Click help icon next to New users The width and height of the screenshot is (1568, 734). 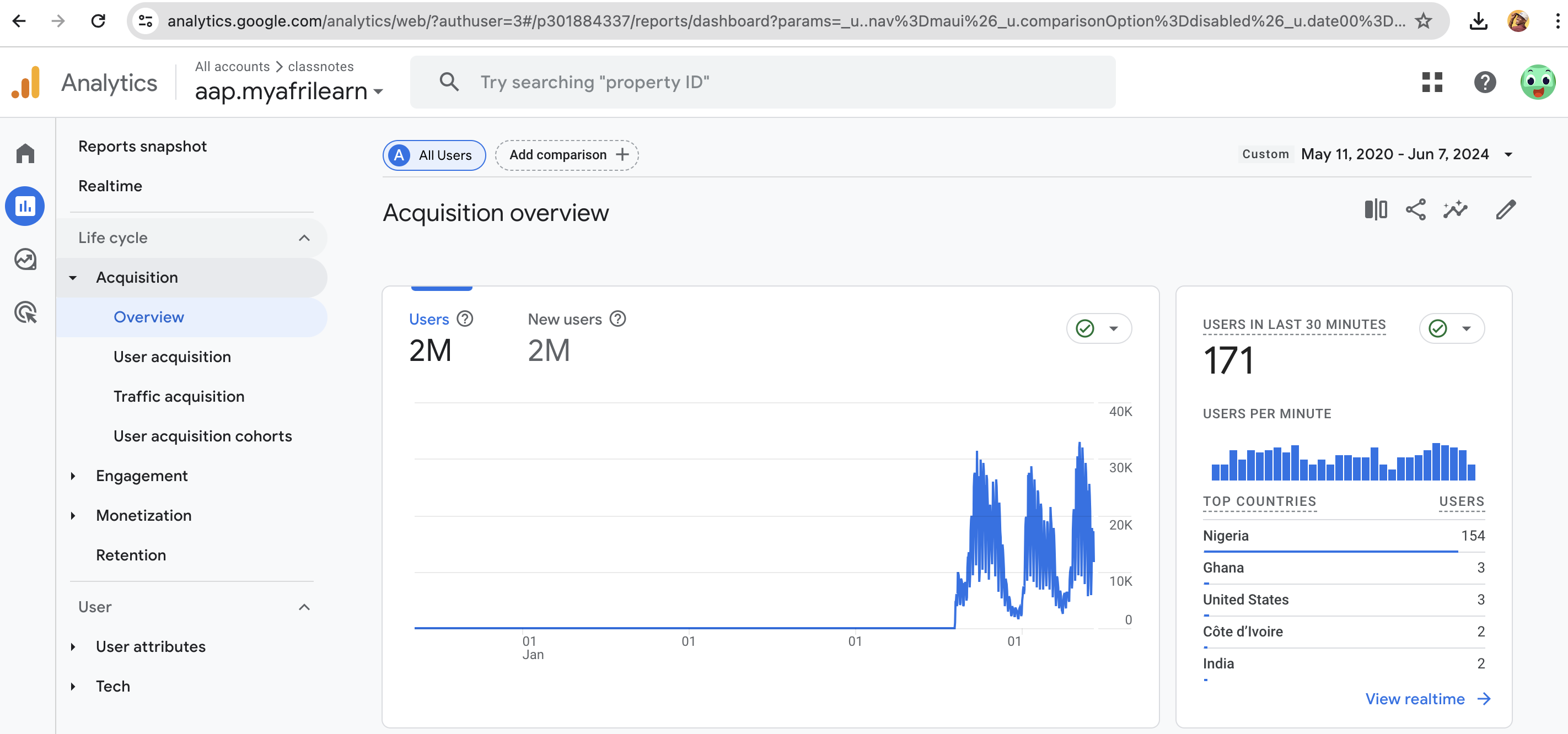[x=618, y=319]
